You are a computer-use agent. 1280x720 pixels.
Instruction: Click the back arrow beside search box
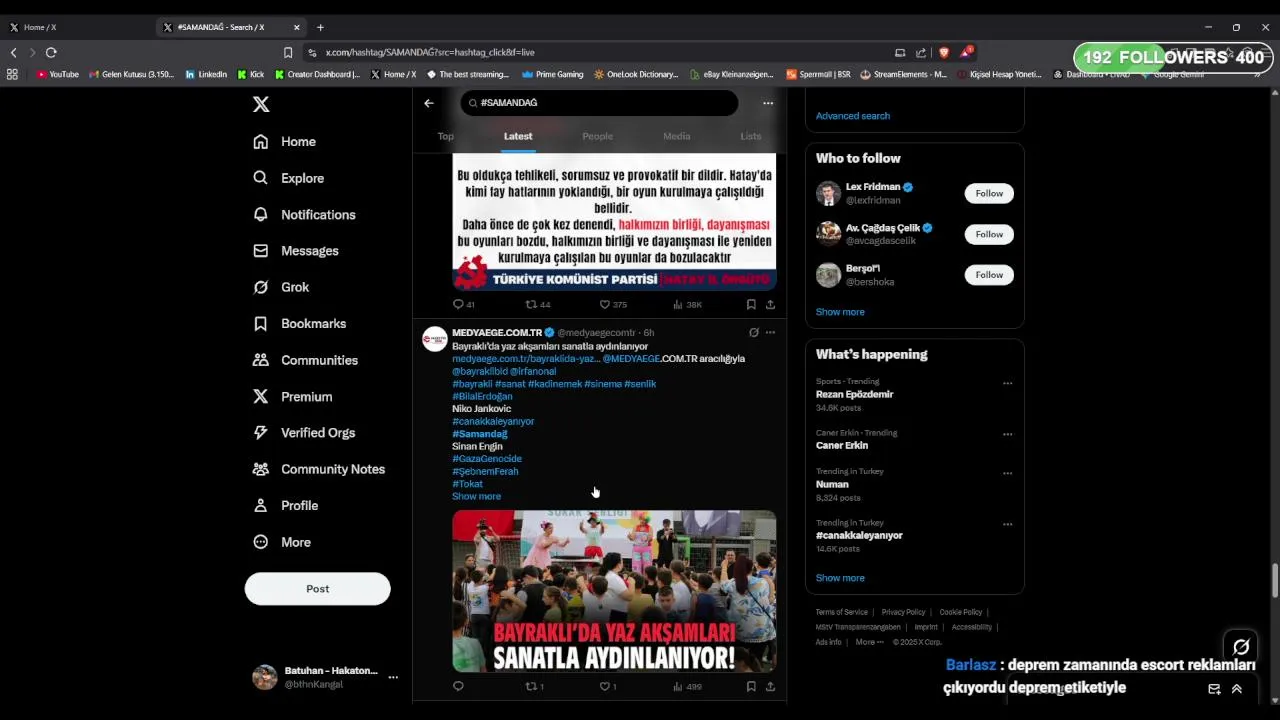(429, 103)
